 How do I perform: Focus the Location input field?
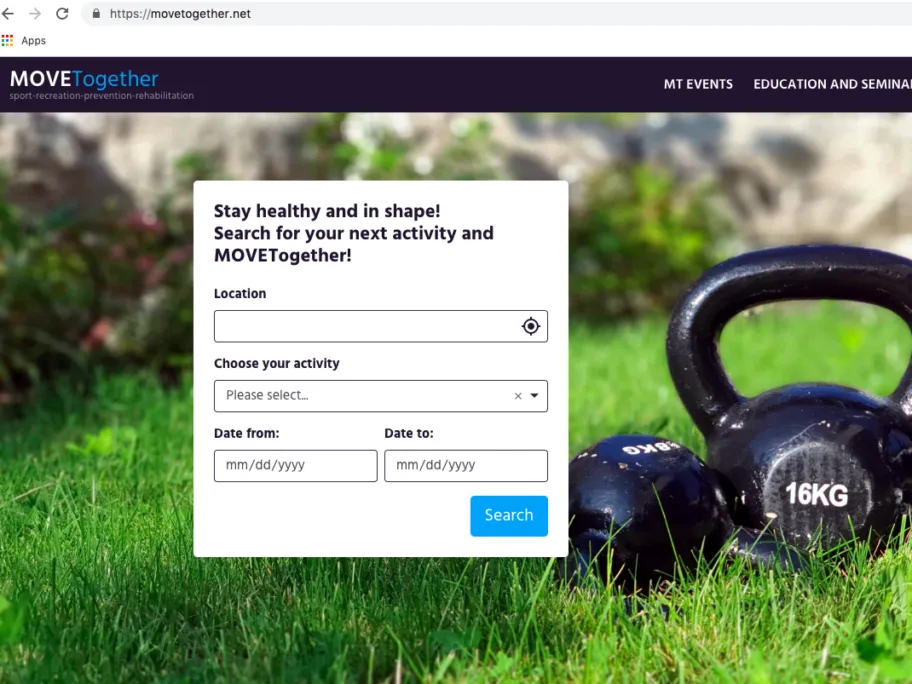coord(380,326)
